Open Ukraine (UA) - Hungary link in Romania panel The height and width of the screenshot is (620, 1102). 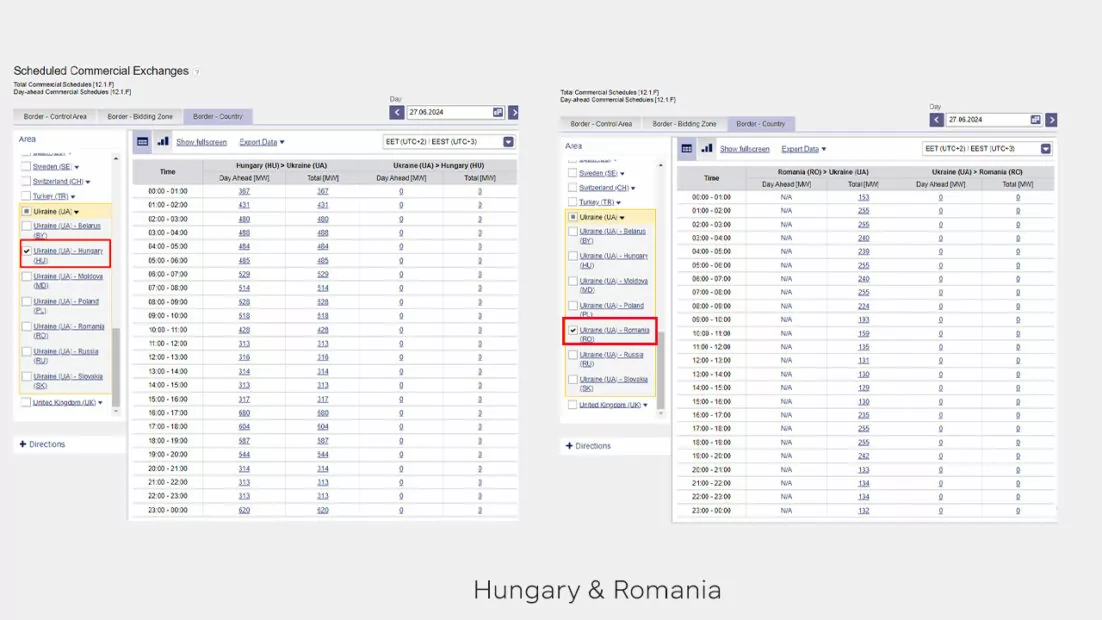[x=614, y=261]
